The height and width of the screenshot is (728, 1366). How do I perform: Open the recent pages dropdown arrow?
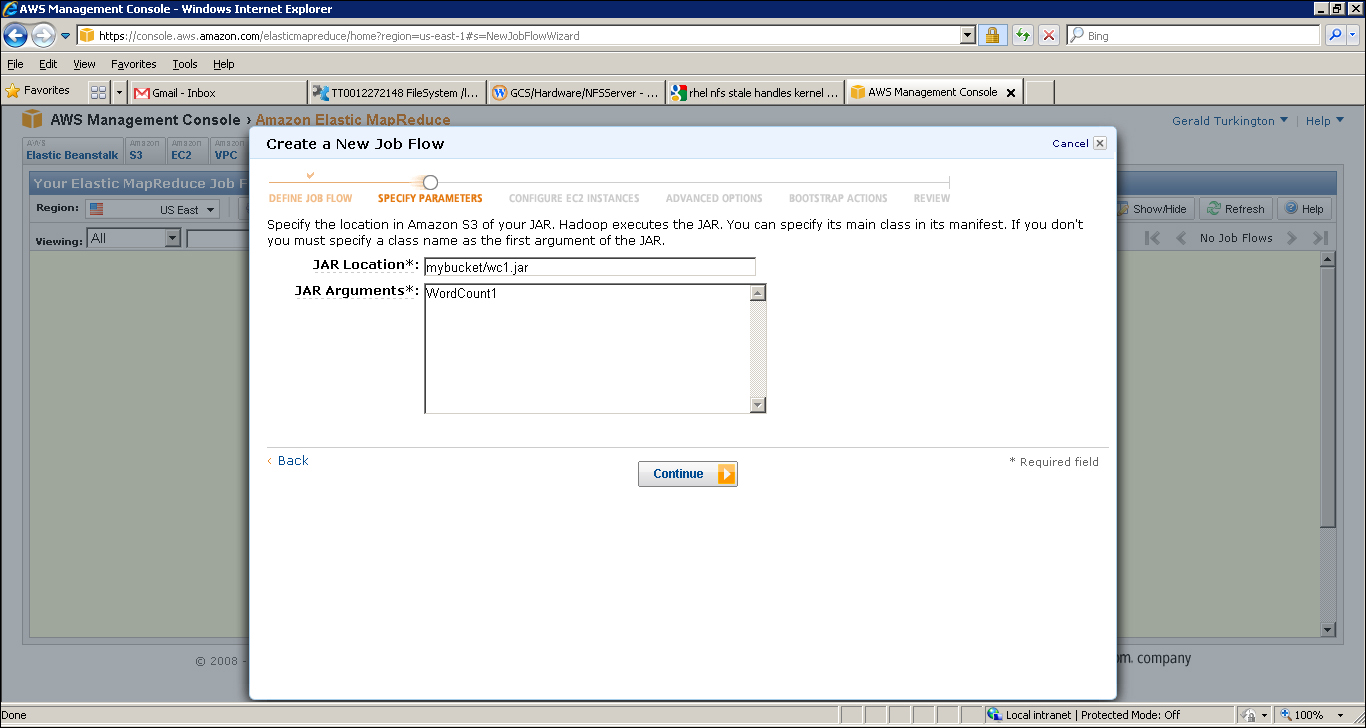pyautogui.click(x=65, y=36)
